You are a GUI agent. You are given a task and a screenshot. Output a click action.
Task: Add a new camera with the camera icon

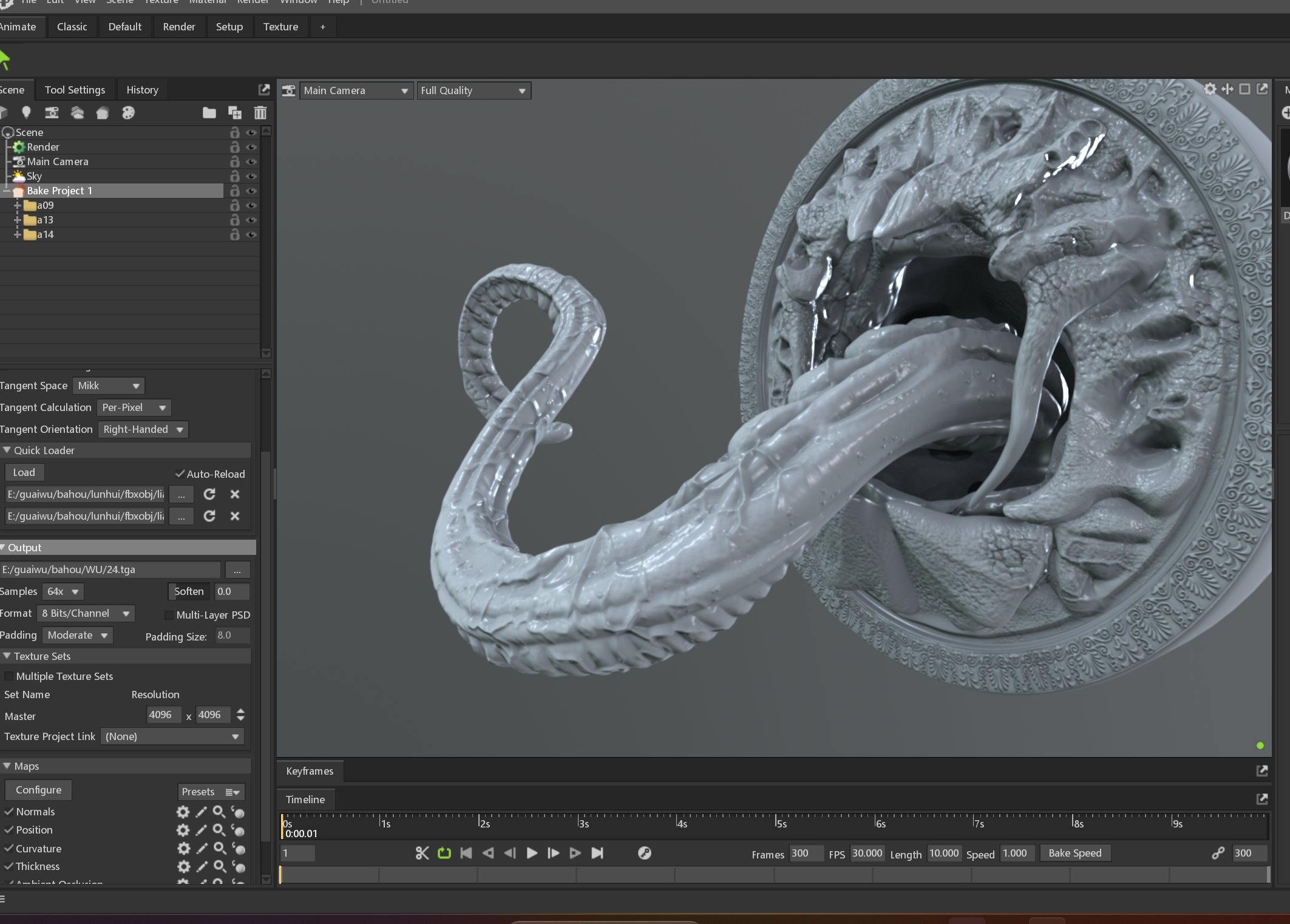click(x=52, y=112)
